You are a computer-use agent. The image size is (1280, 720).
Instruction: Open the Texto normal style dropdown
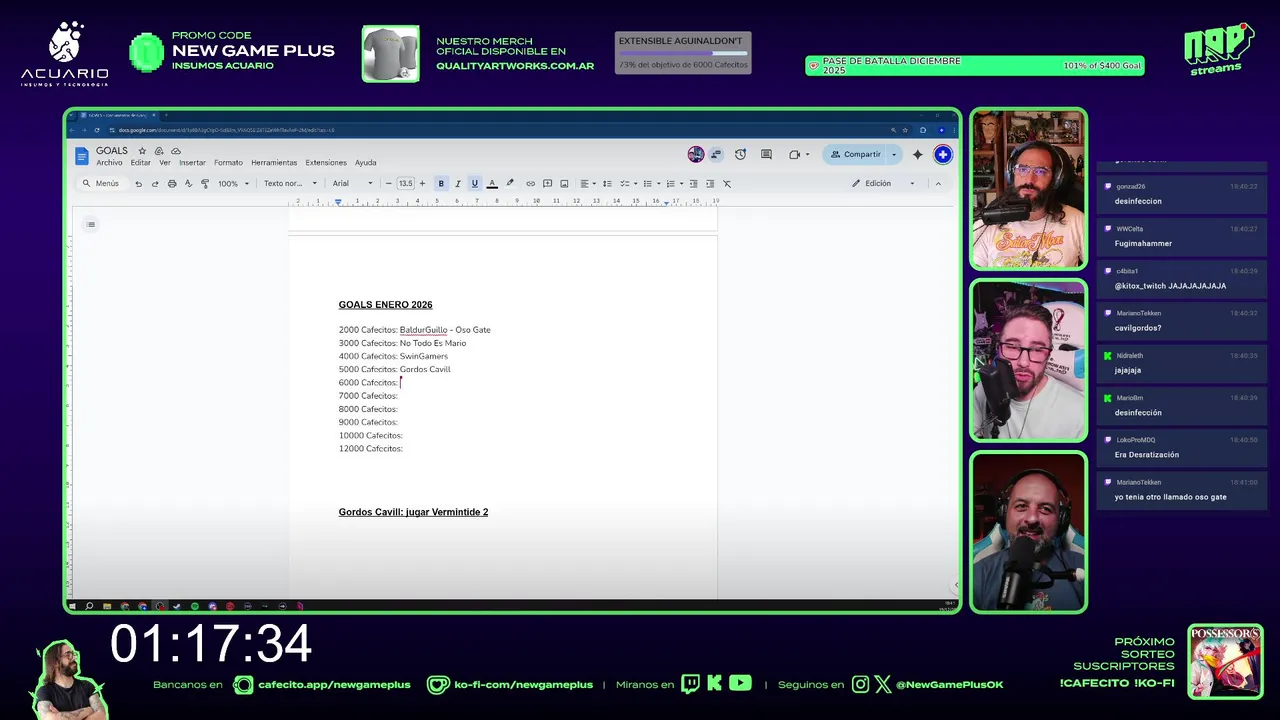(x=290, y=184)
